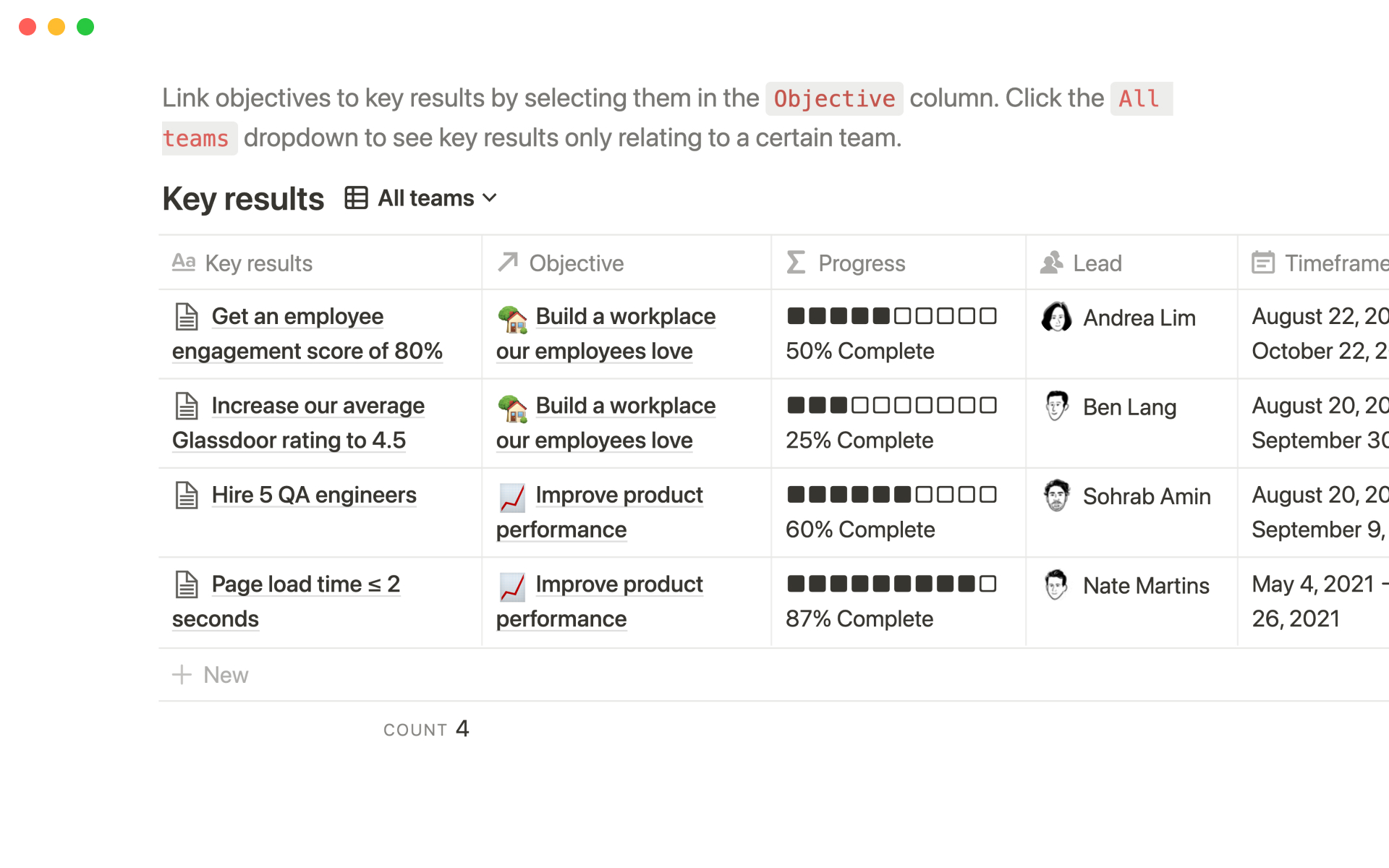Click the document icon for Get an employee engagement

point(187,317)
